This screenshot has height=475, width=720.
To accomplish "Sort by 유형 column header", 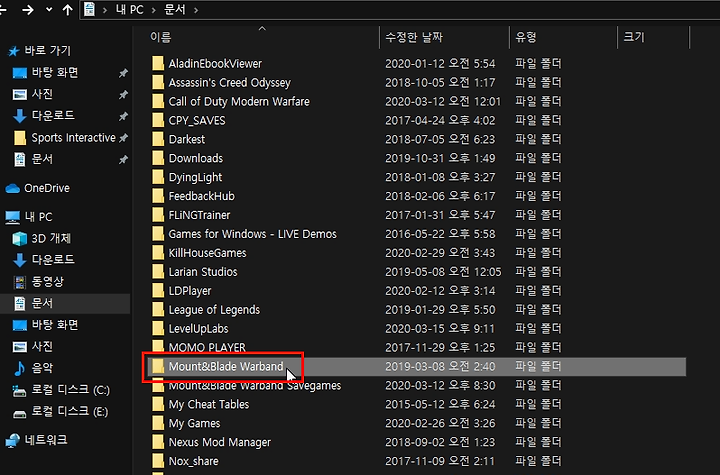I will 526,37.
